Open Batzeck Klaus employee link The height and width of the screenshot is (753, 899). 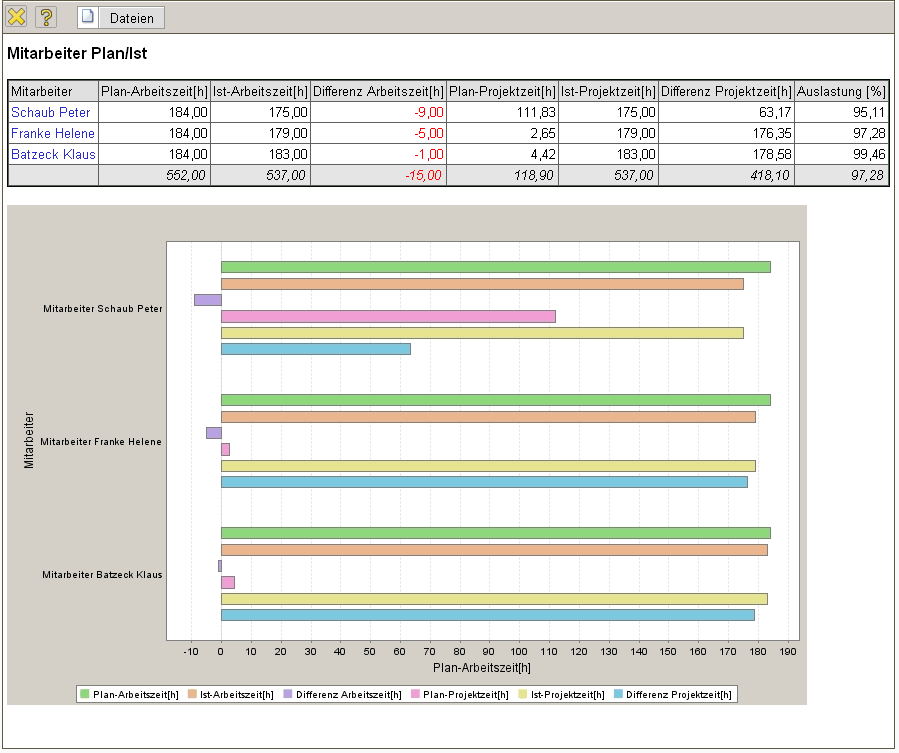click(53, 154)
